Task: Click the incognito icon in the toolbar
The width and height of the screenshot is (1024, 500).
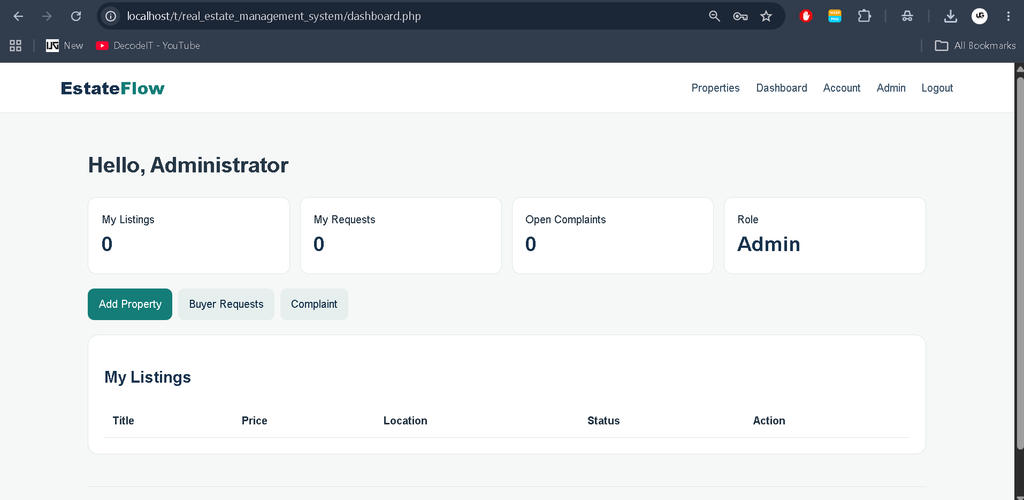Action: 907,16
